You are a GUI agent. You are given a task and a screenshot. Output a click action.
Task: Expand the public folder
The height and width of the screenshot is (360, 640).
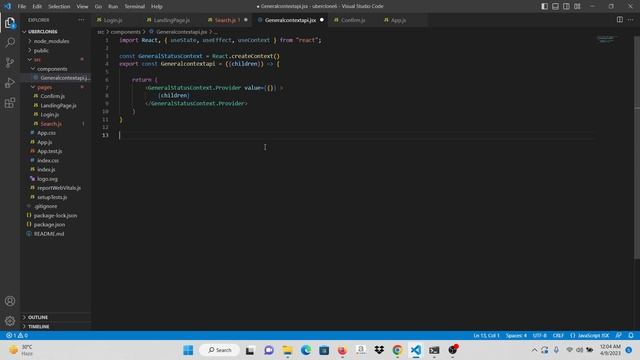(x=41, y=51)
